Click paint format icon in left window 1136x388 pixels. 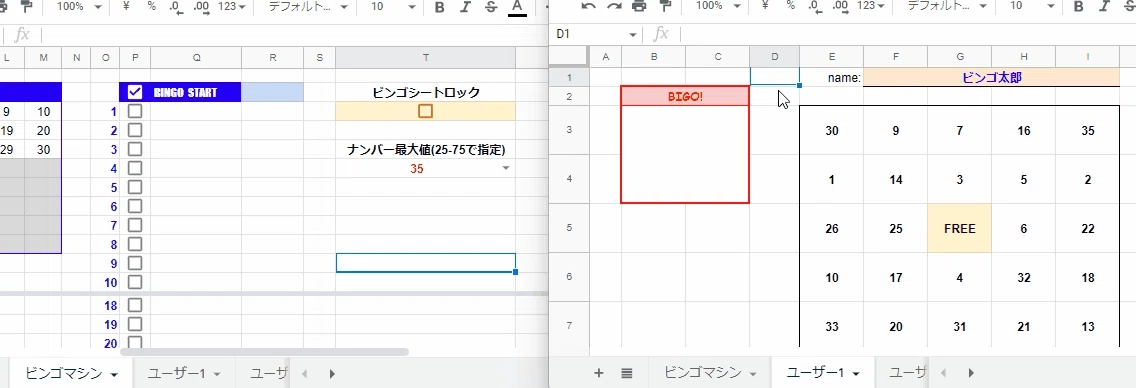[28, 7]
